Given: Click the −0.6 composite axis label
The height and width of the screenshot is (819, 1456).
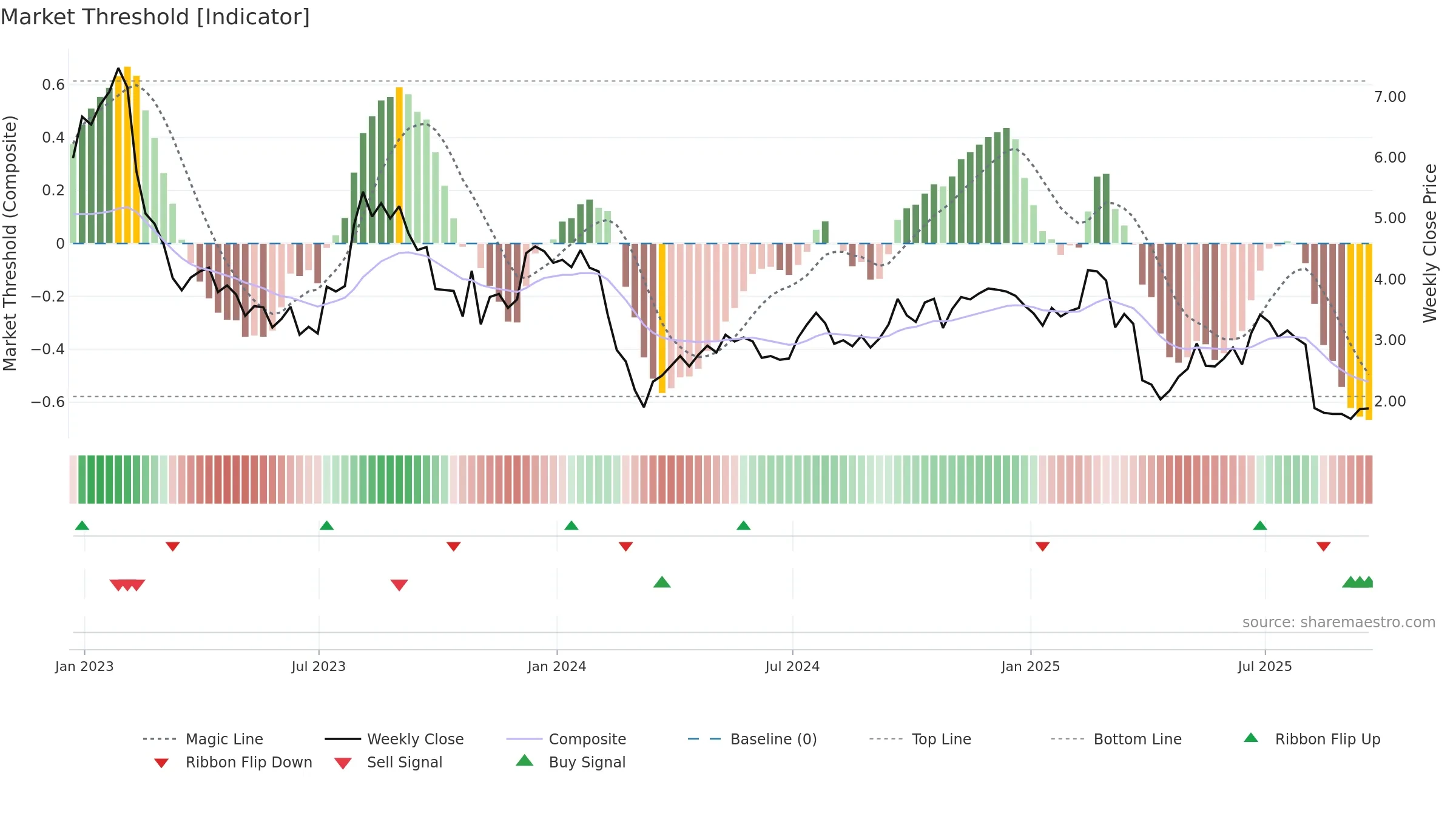Looking at the screenshot, I should pyautogui.click(x=48, y=402).
